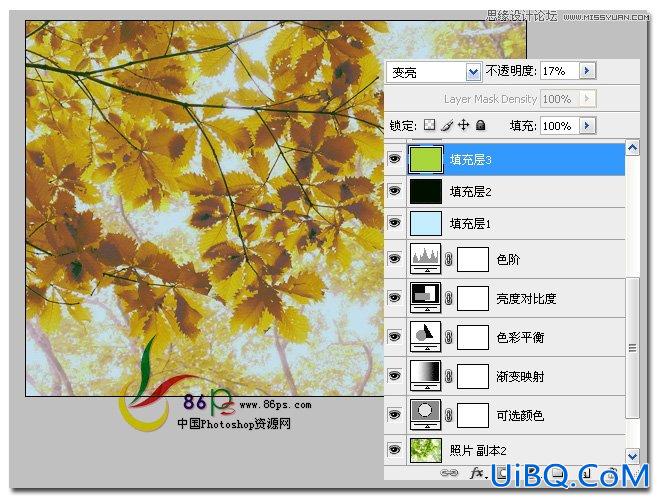Toggle visibility of 色彩平衡 layer
The width and height of the screenshot is (660, 500).
(x=394, y=336)
